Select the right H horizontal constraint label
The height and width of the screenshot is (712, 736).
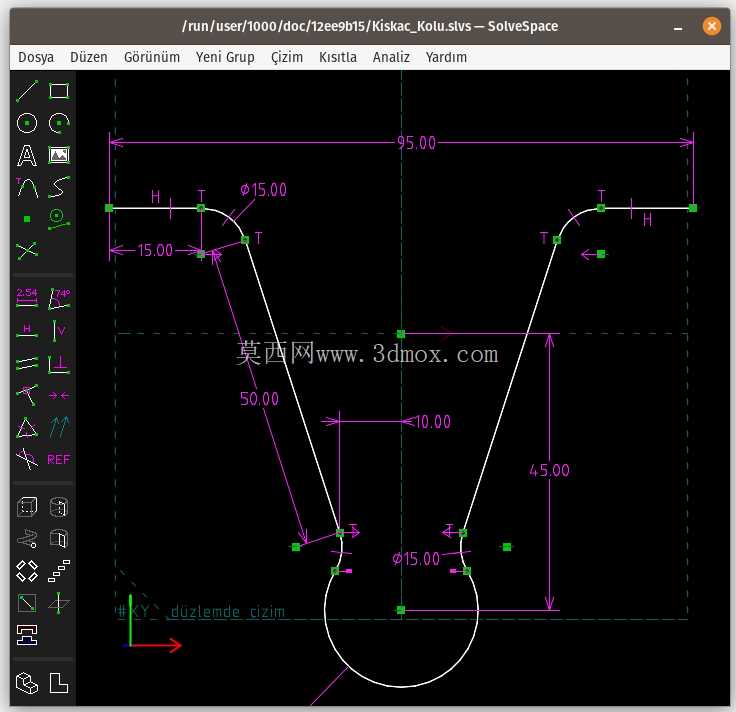click(x=647, y=220)
